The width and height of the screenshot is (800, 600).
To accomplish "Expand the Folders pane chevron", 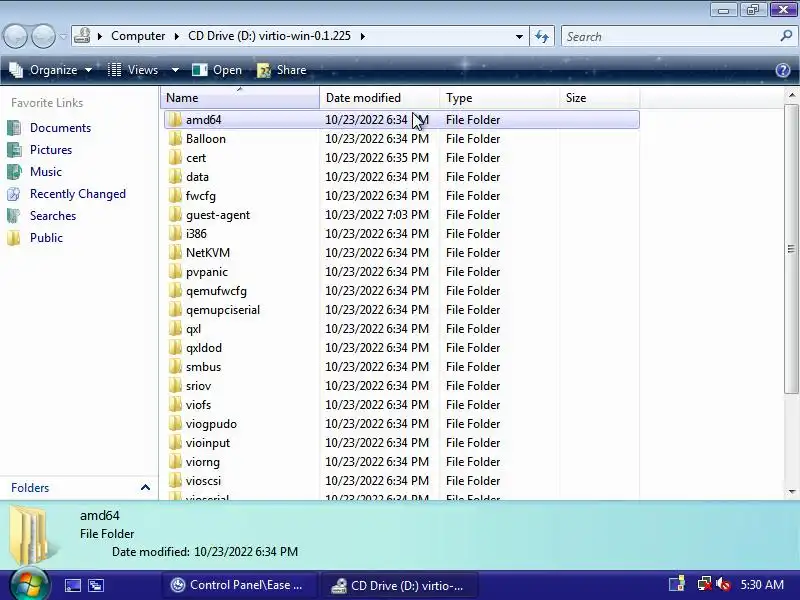I will 145,487.
